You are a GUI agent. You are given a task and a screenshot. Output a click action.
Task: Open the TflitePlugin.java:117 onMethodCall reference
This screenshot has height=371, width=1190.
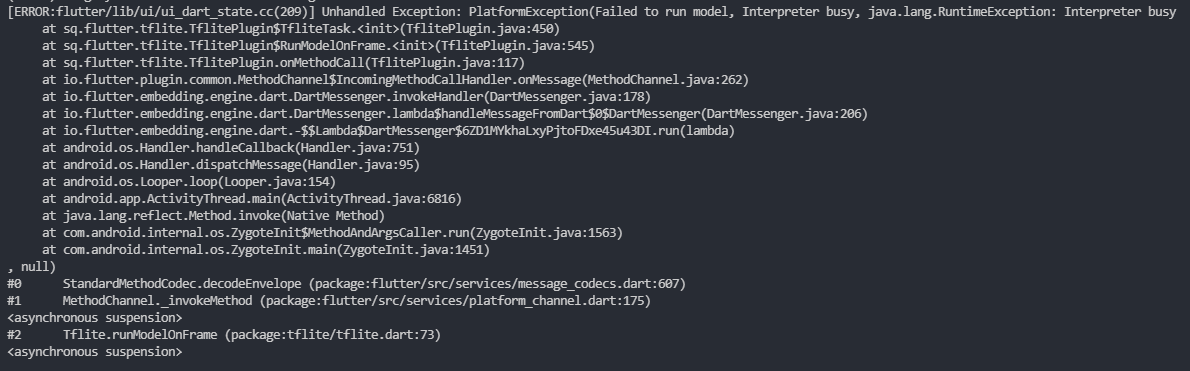[x=444, y=63]
